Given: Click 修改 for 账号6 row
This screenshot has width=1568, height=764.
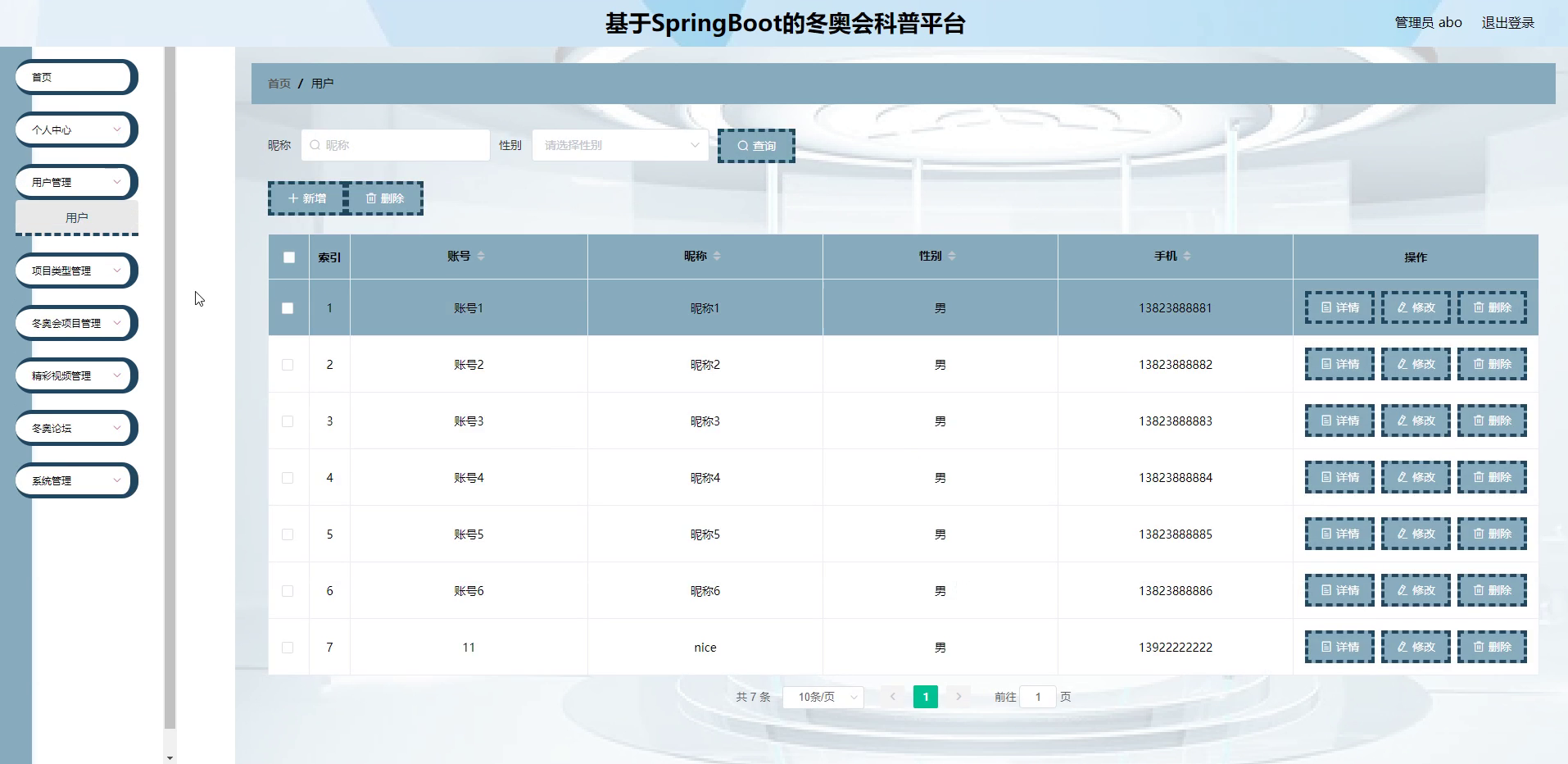Looking at the screenshot, I should [1416, 590].
